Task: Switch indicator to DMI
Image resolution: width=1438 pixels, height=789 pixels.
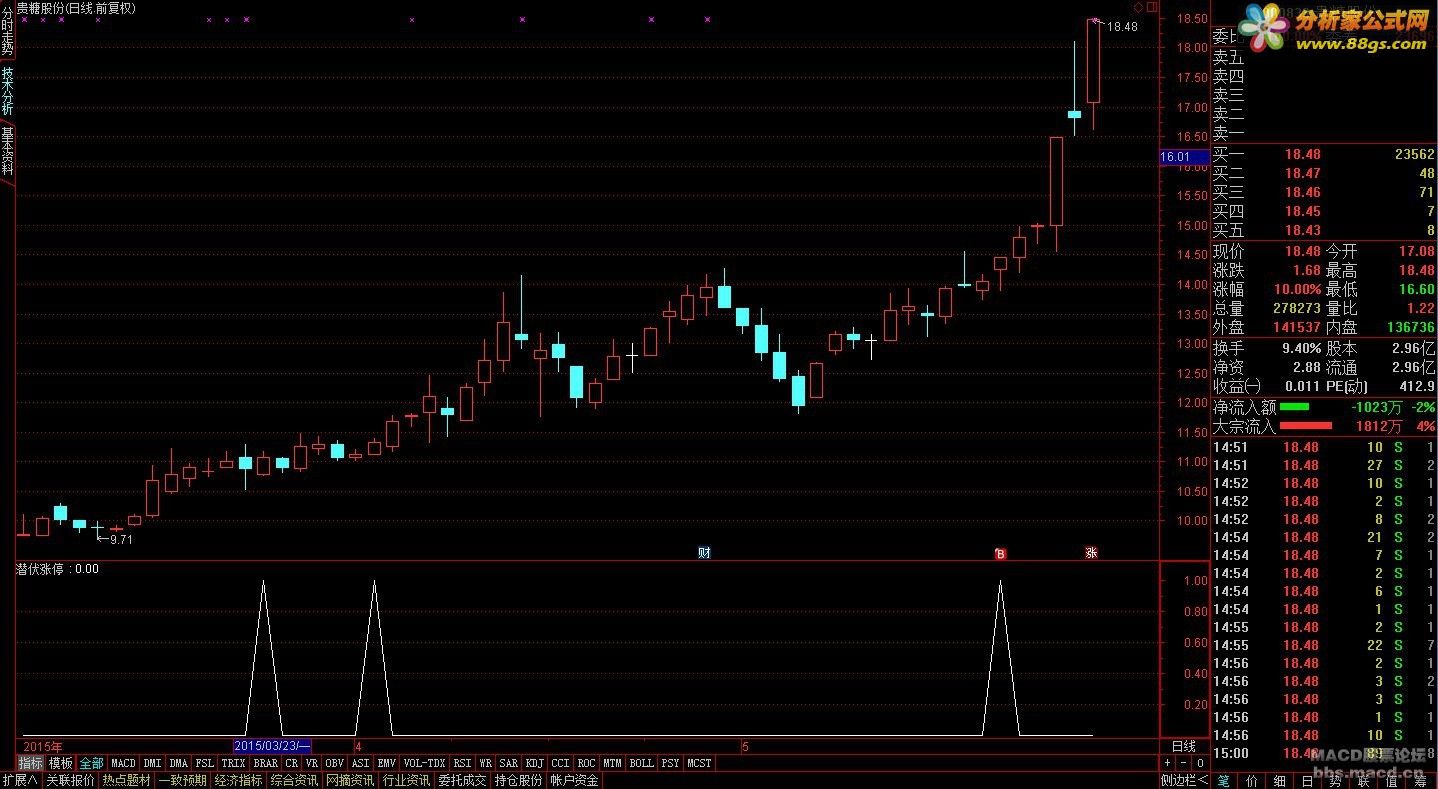Action: click(x=152, y=763)
